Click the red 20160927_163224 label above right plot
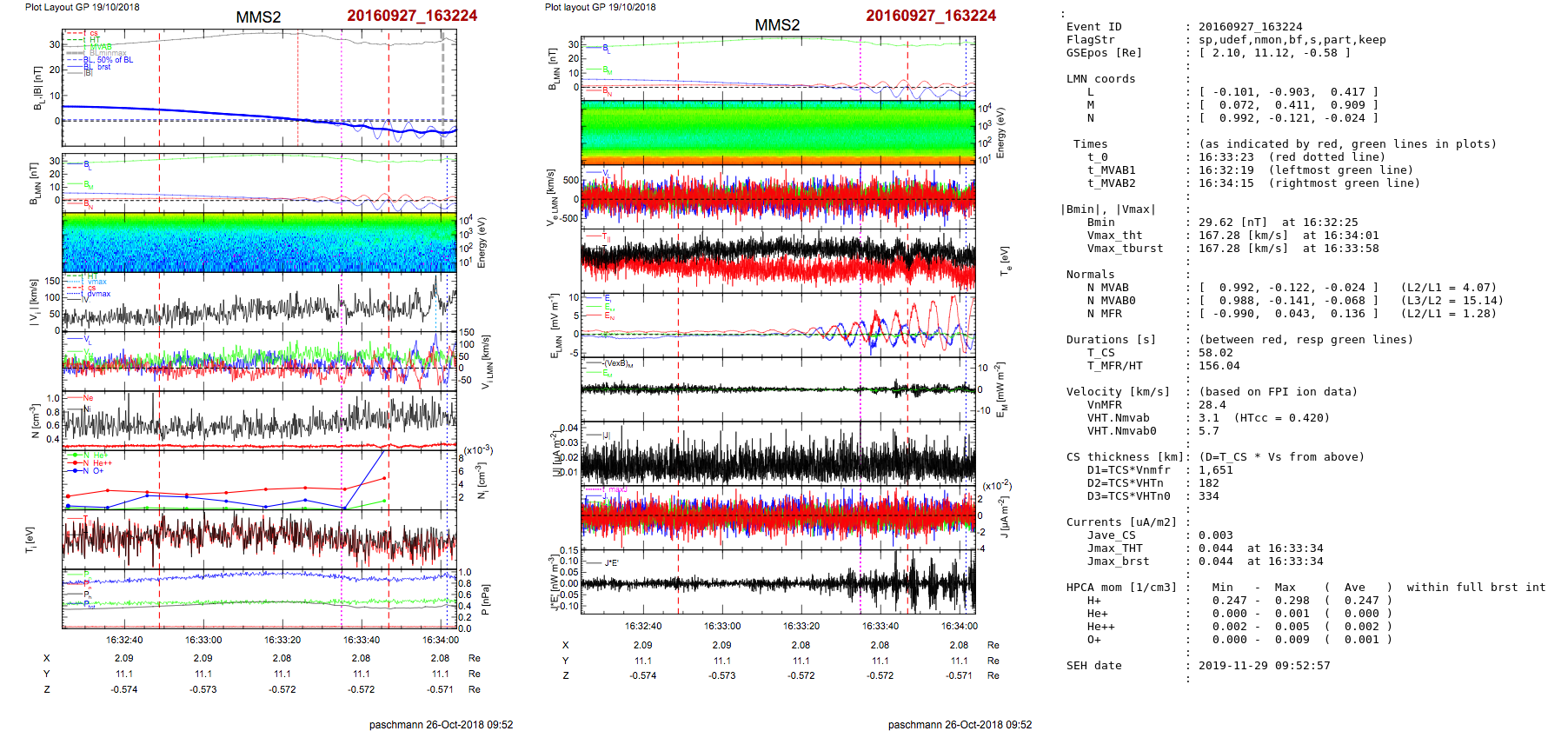Screen dimensions: 1568x731 point(930,16)
